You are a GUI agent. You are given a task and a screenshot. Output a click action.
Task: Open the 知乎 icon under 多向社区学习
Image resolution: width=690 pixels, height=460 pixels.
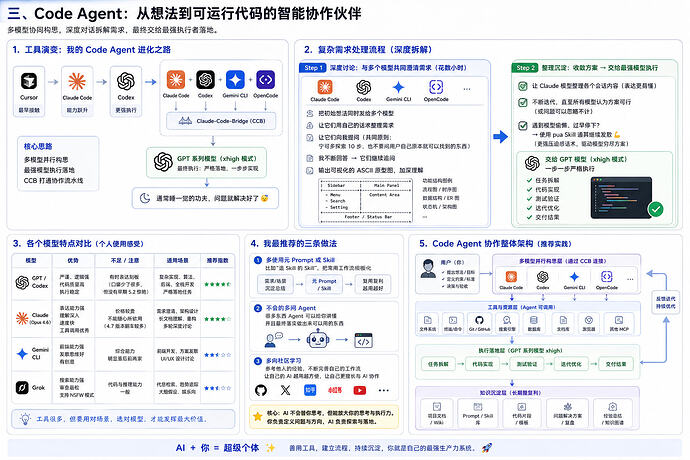[310, 390]
